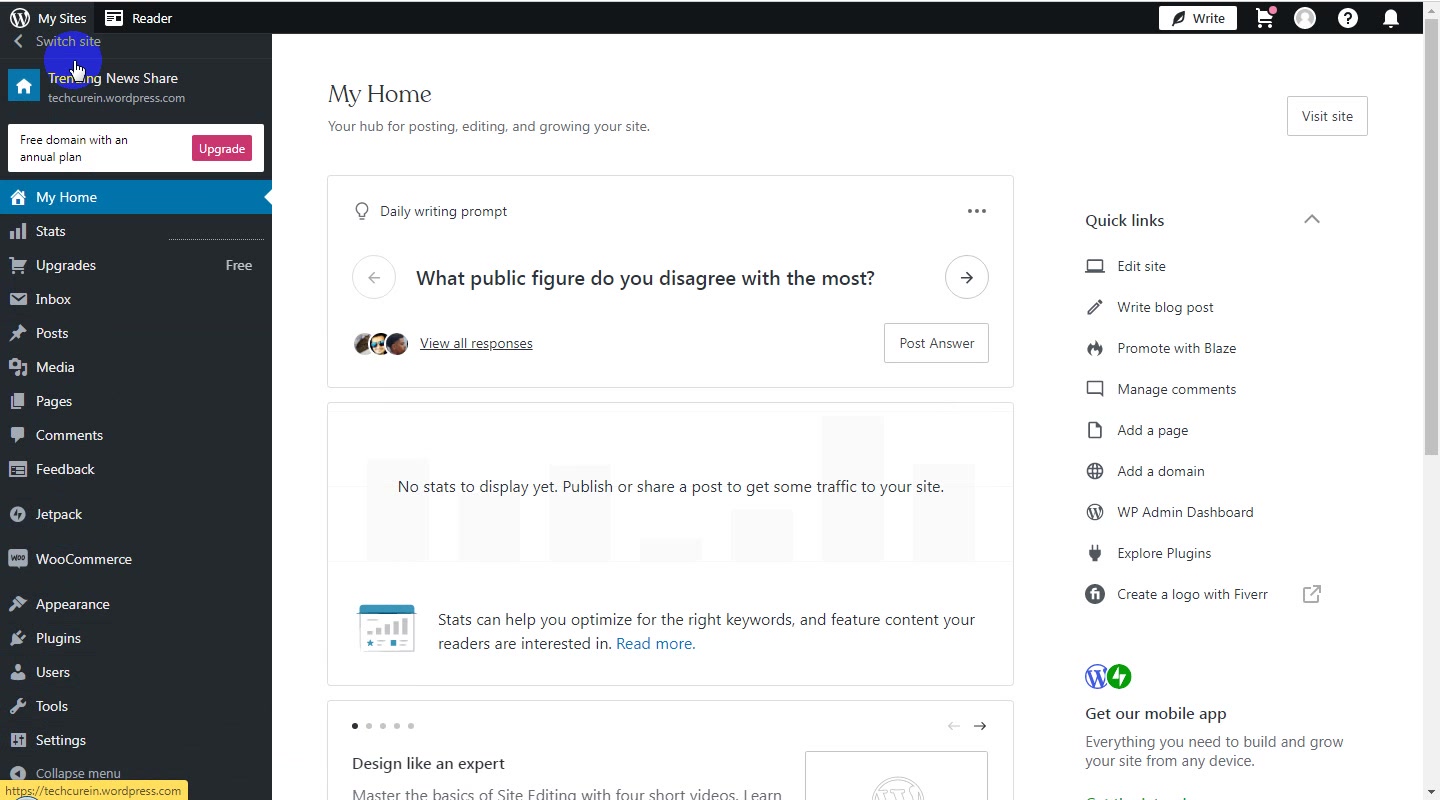
Task: Open the notifications bell icon
Action: [x=1391, y=18]
